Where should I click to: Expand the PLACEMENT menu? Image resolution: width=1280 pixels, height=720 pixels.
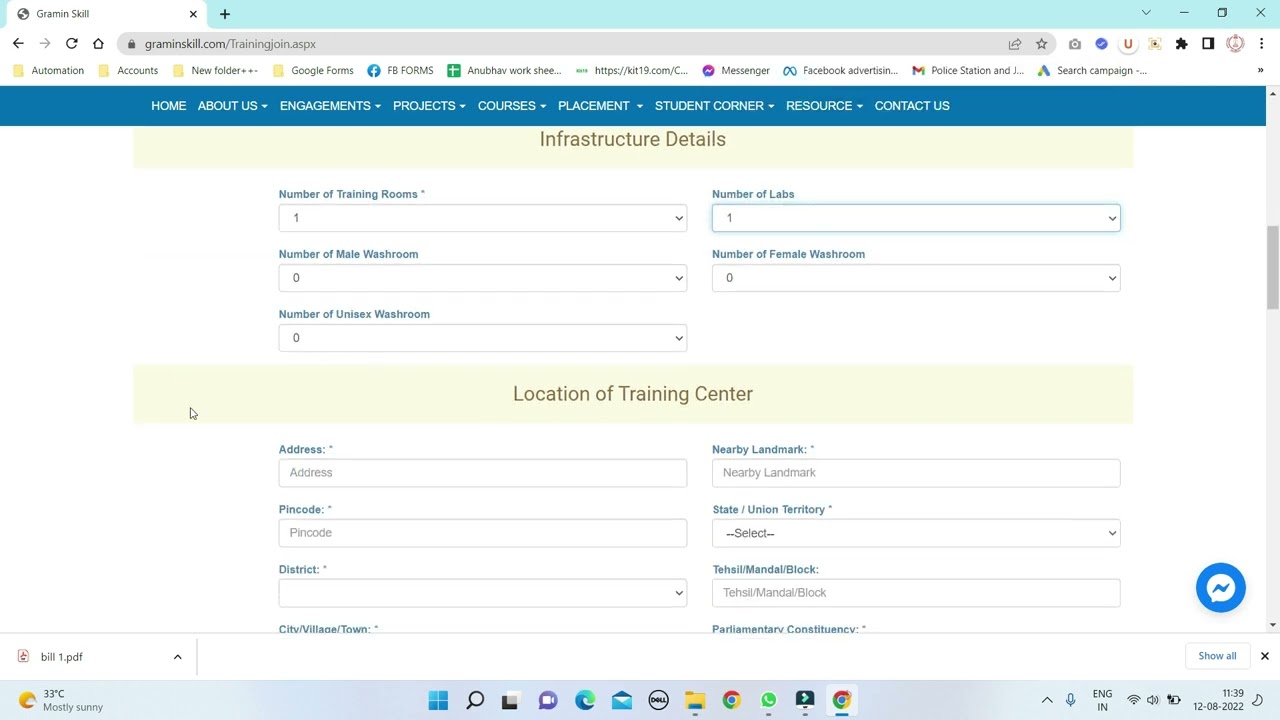600,106
